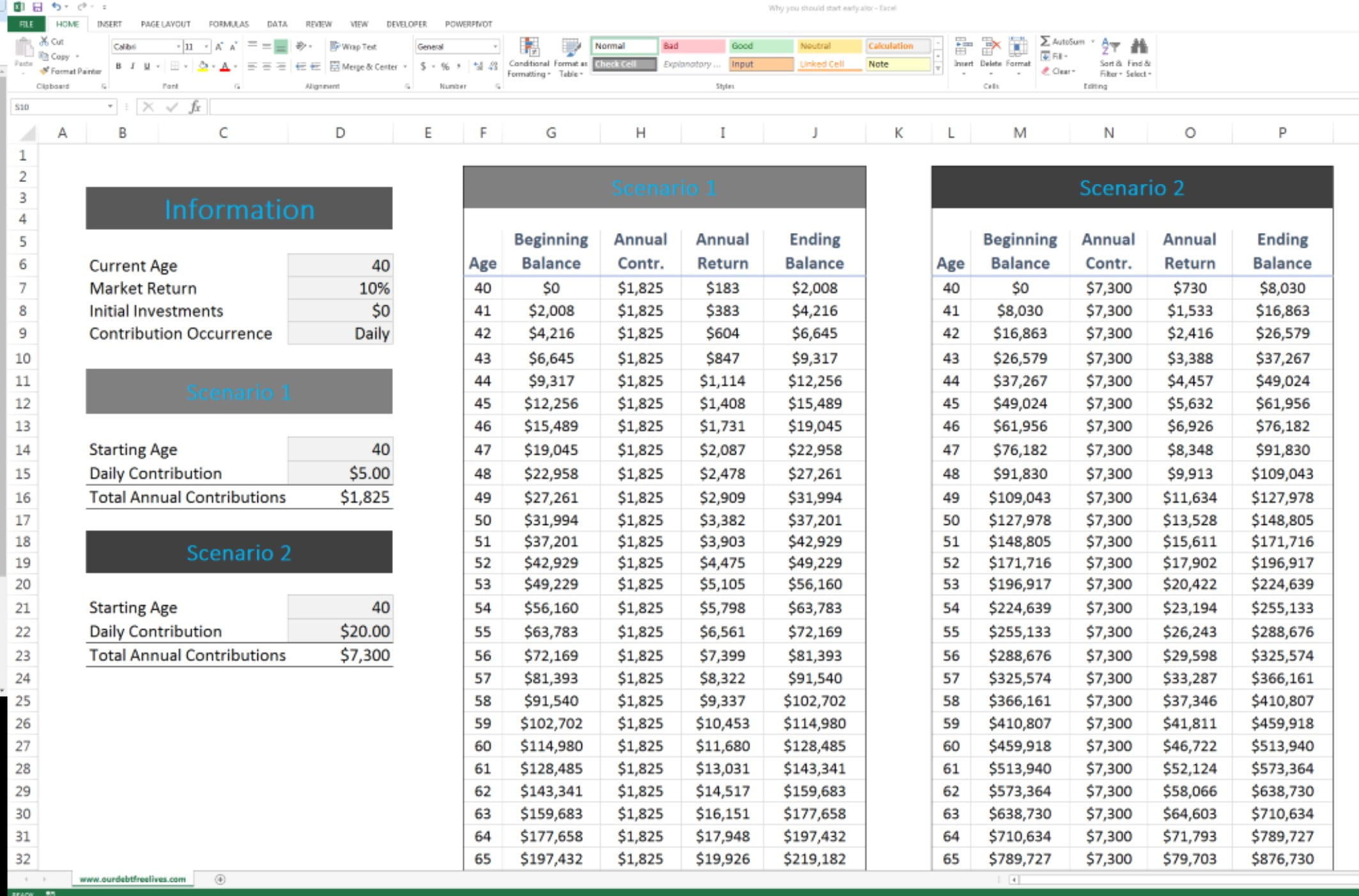Toggle Bold formatting
Image resolution: width=1359 pixels, height=896 pixels.
tap(118, 66)
